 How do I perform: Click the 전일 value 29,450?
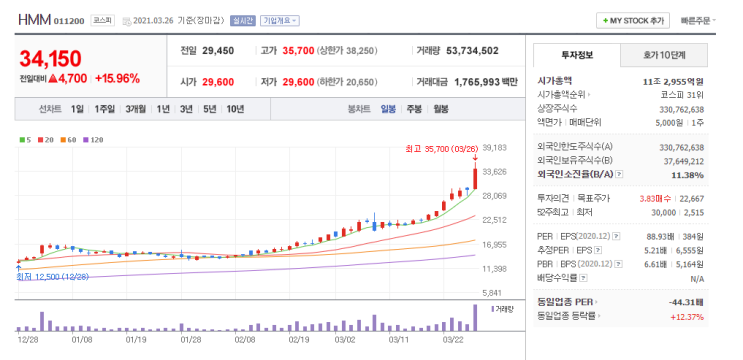(218, 51)
